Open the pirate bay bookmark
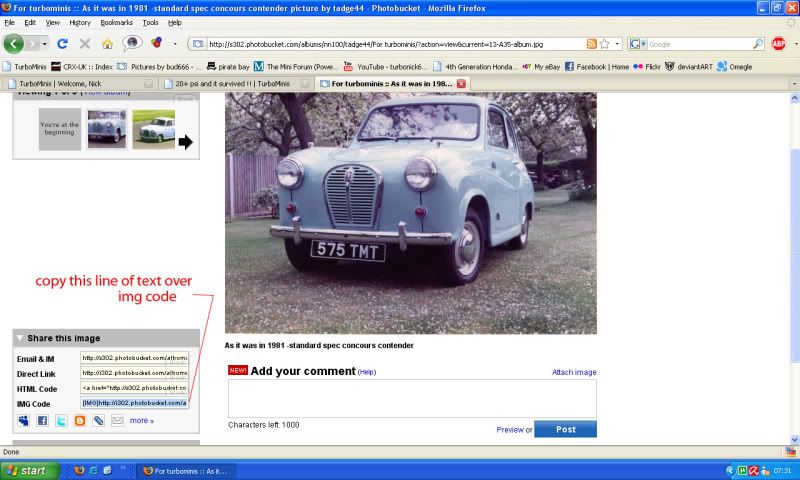This screenshot has height=480, width=800. click(x=228, y=67)
